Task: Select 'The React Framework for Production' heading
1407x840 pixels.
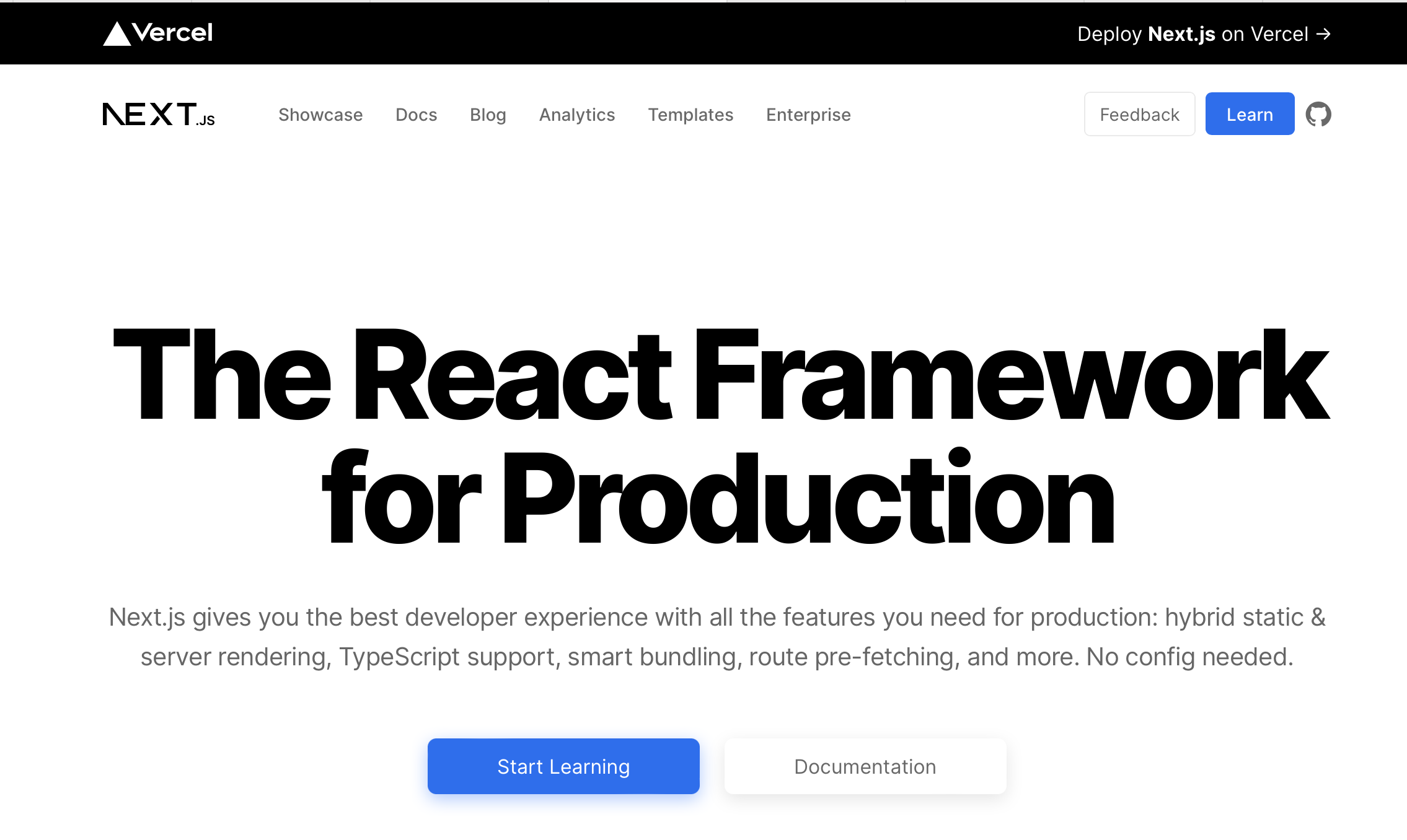Action: 720,436
